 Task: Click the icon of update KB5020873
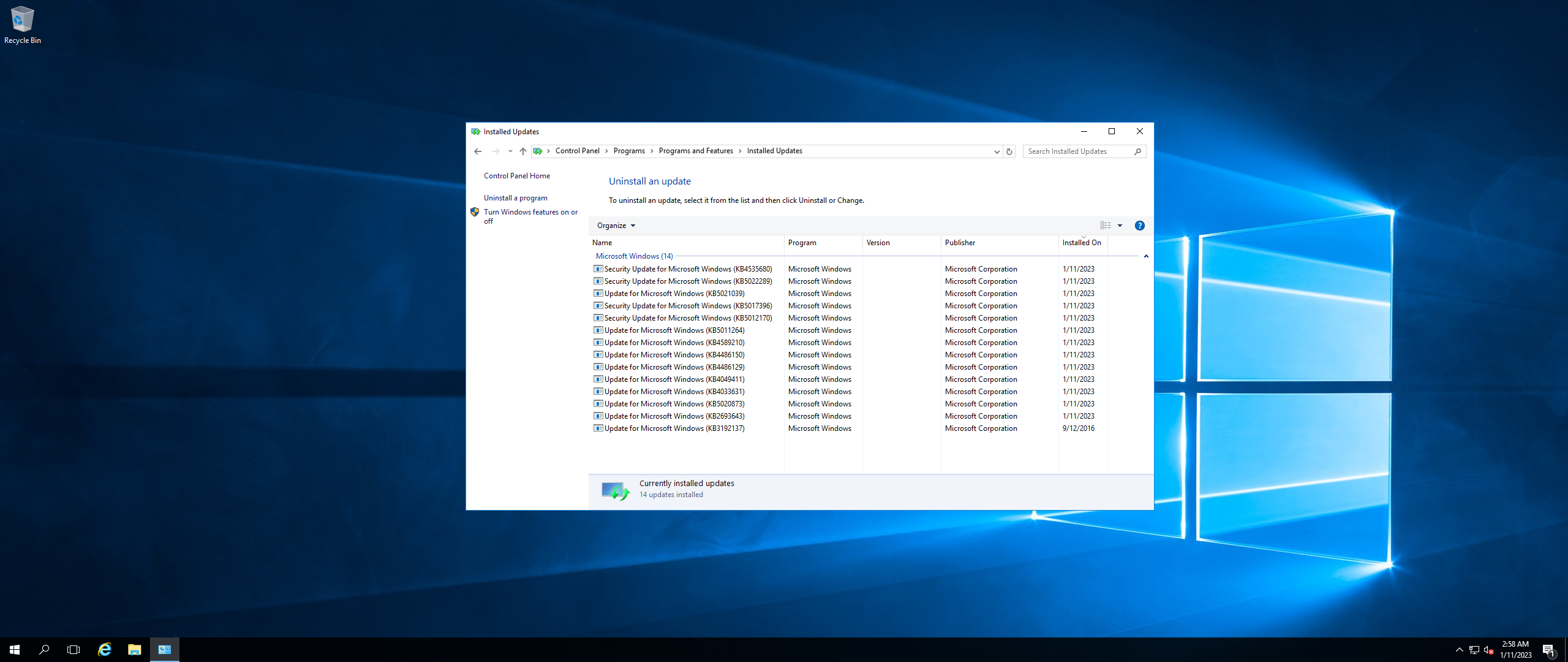pos(598,403)
